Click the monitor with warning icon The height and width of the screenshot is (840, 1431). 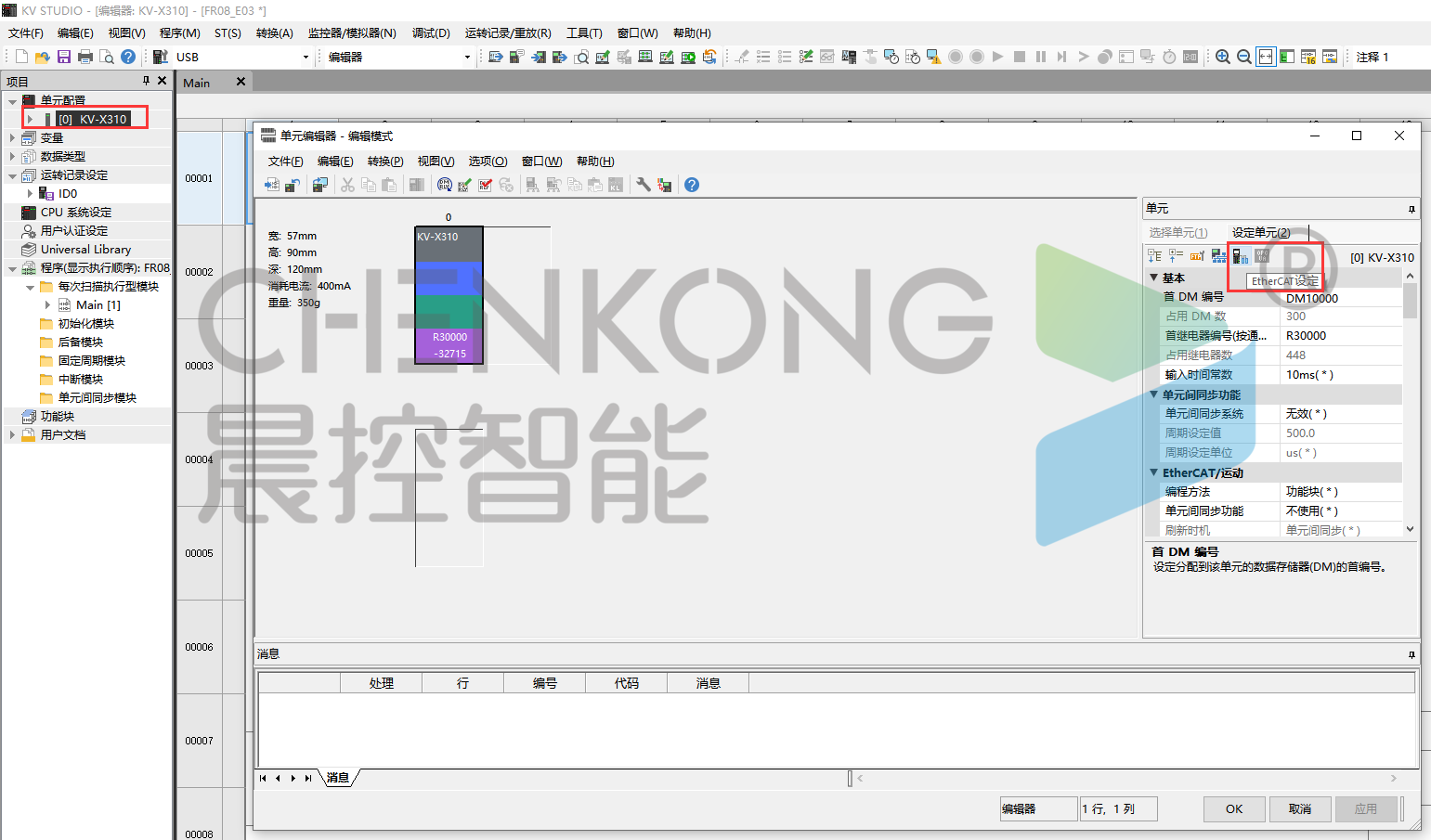coord(934,57)
